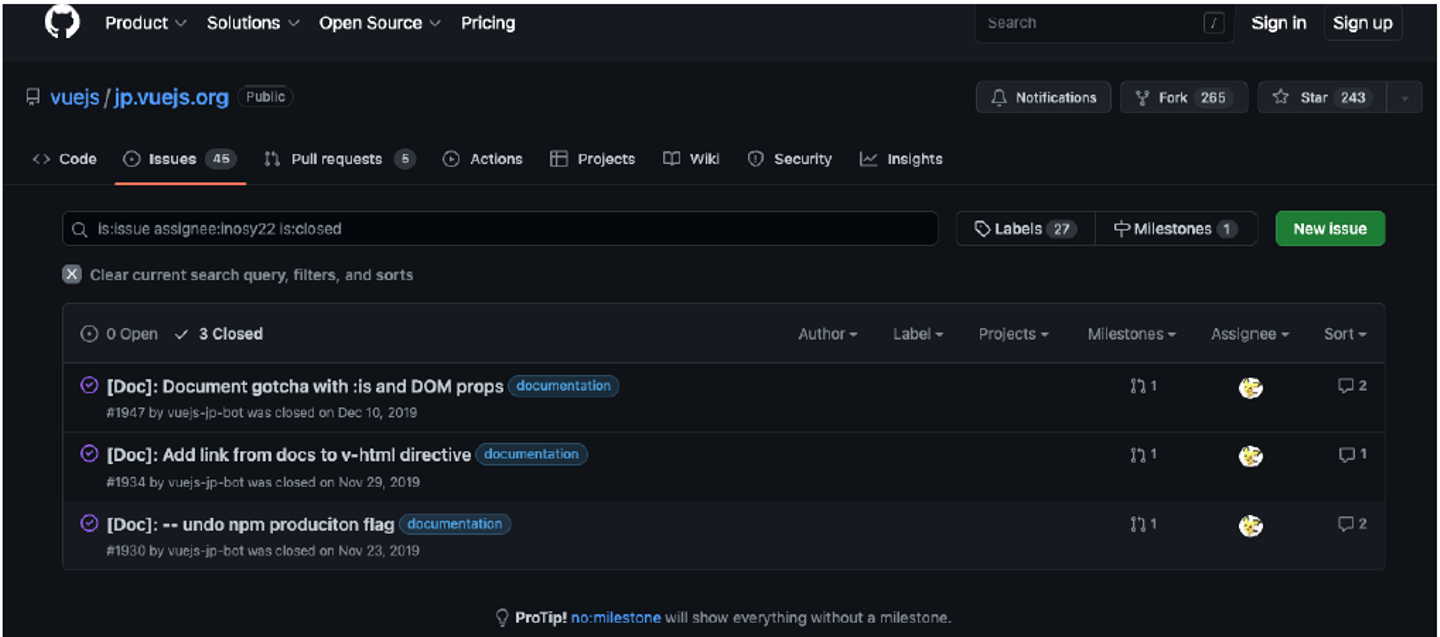Click the GitHub Octocat logo
This screenshot has width=1440, height=637.
point(62,22)
